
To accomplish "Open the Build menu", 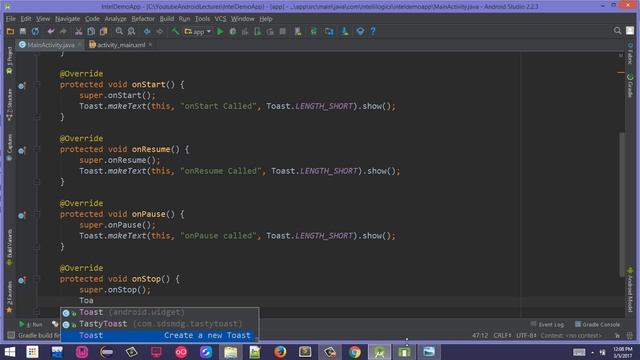I will coord(167,19).
